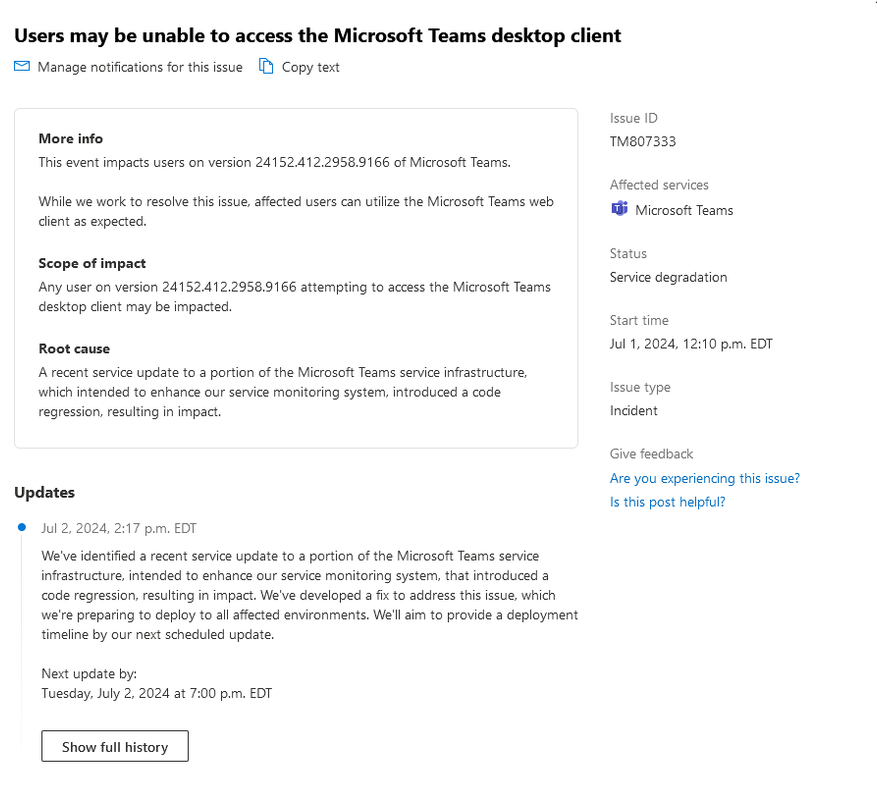Open 'Is this post helpful?' link

click(667, 502)
